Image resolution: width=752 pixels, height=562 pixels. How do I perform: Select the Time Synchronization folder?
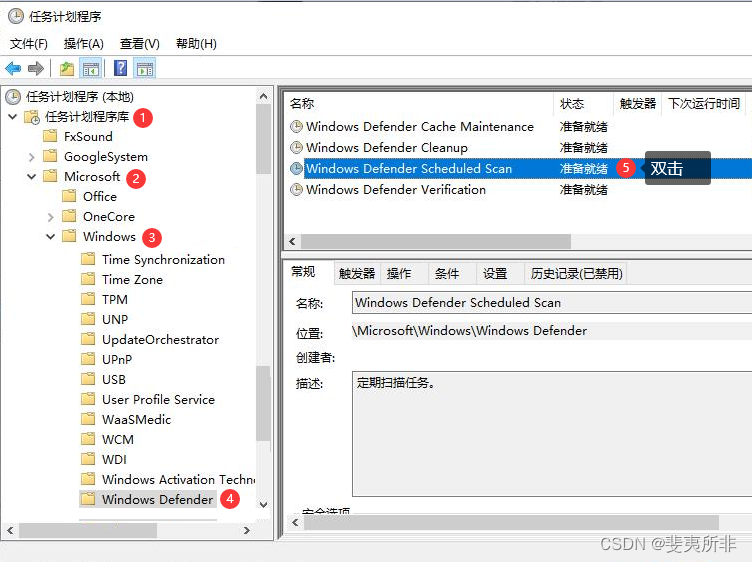pos(163,259)
